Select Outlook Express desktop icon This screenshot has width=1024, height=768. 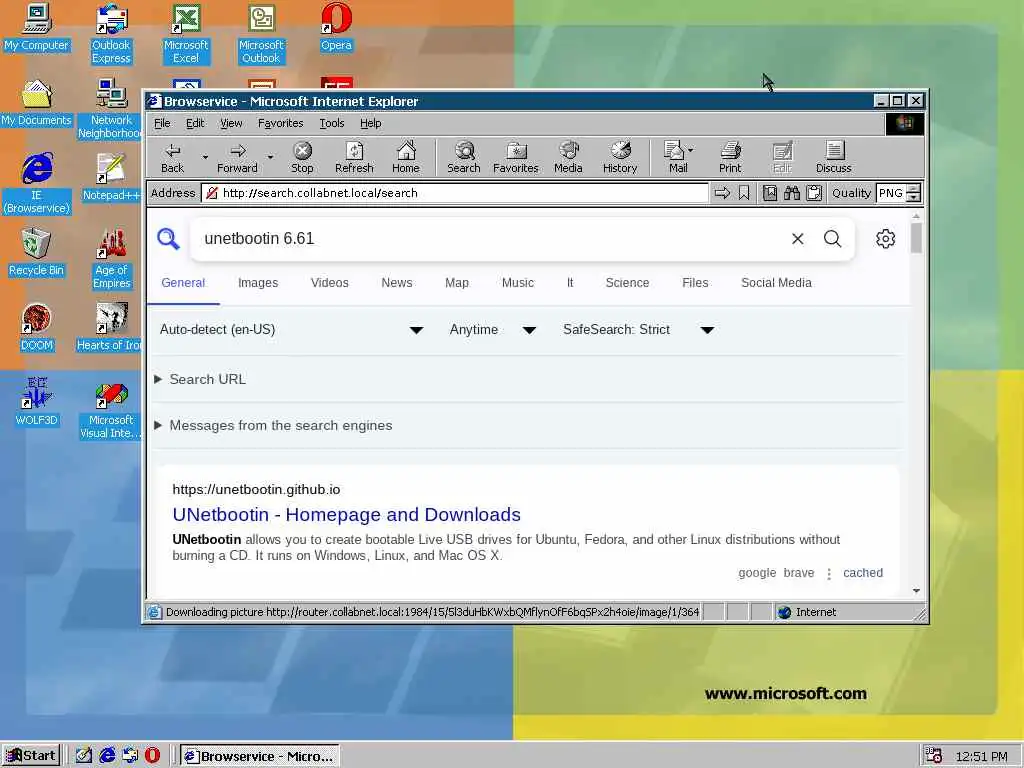(111, 33)
